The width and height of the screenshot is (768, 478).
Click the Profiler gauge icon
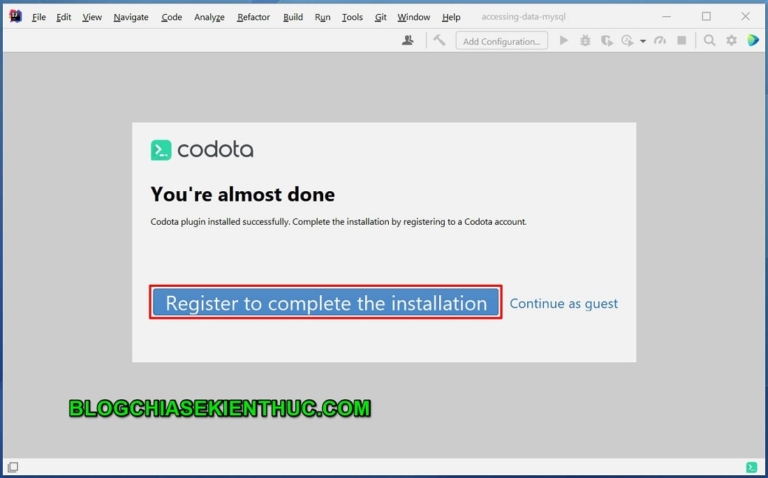[x=660, y=41]
